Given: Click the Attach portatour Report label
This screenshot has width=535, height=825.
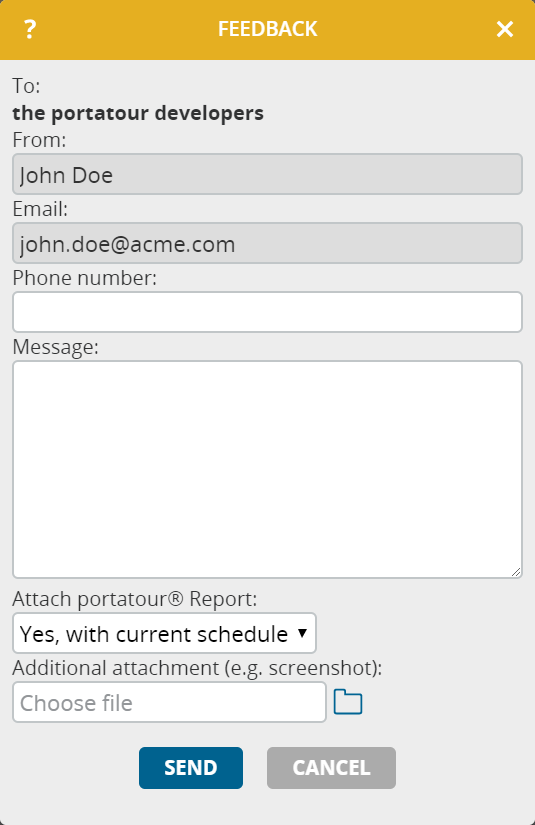Looking at the screenshot, I should [135, 599].
